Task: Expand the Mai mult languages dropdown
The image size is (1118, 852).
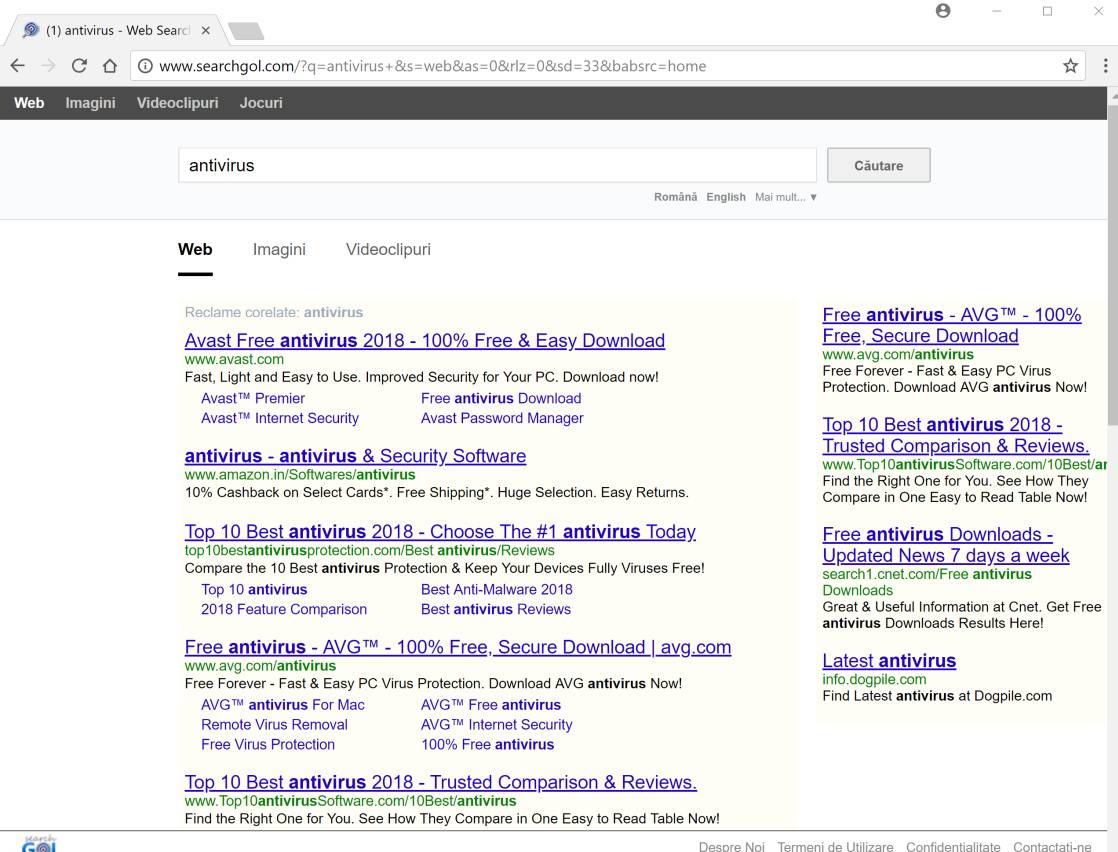Action: [x=786, y=197]
